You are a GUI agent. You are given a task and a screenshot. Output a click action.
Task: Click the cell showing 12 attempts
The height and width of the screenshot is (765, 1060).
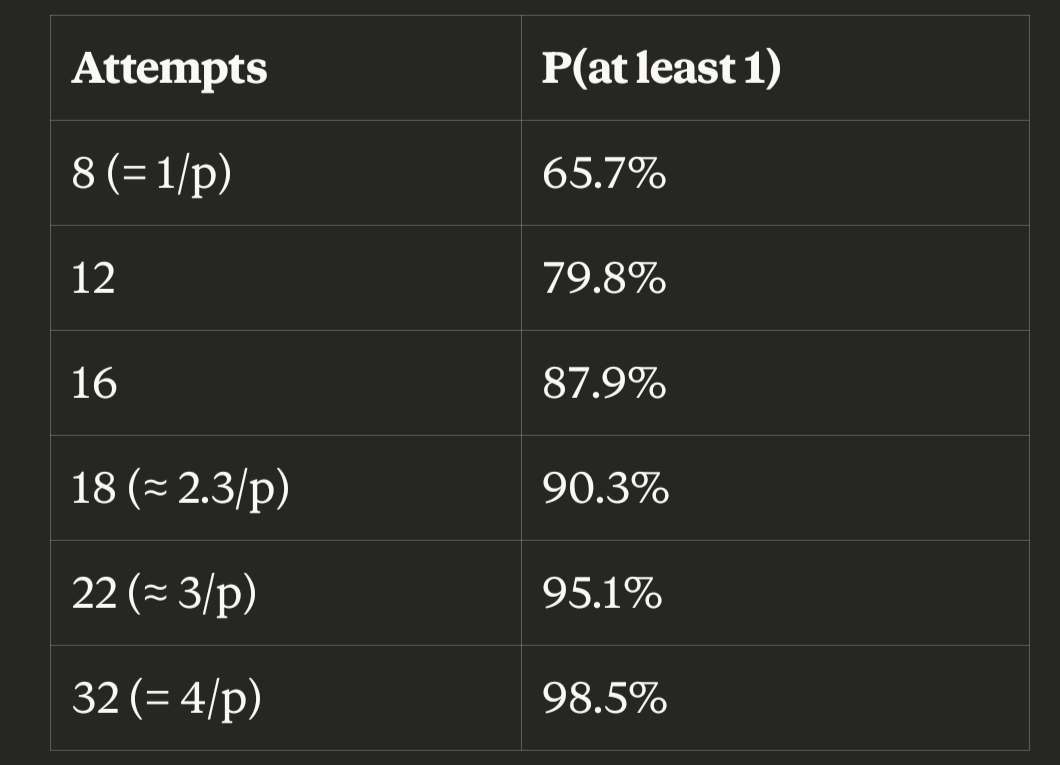coord(285,278)
